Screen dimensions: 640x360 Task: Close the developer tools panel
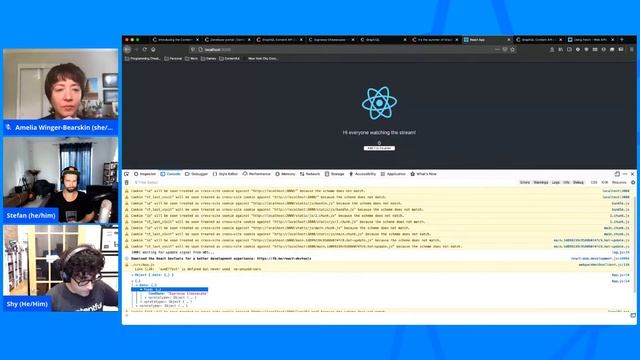point(632,174)
